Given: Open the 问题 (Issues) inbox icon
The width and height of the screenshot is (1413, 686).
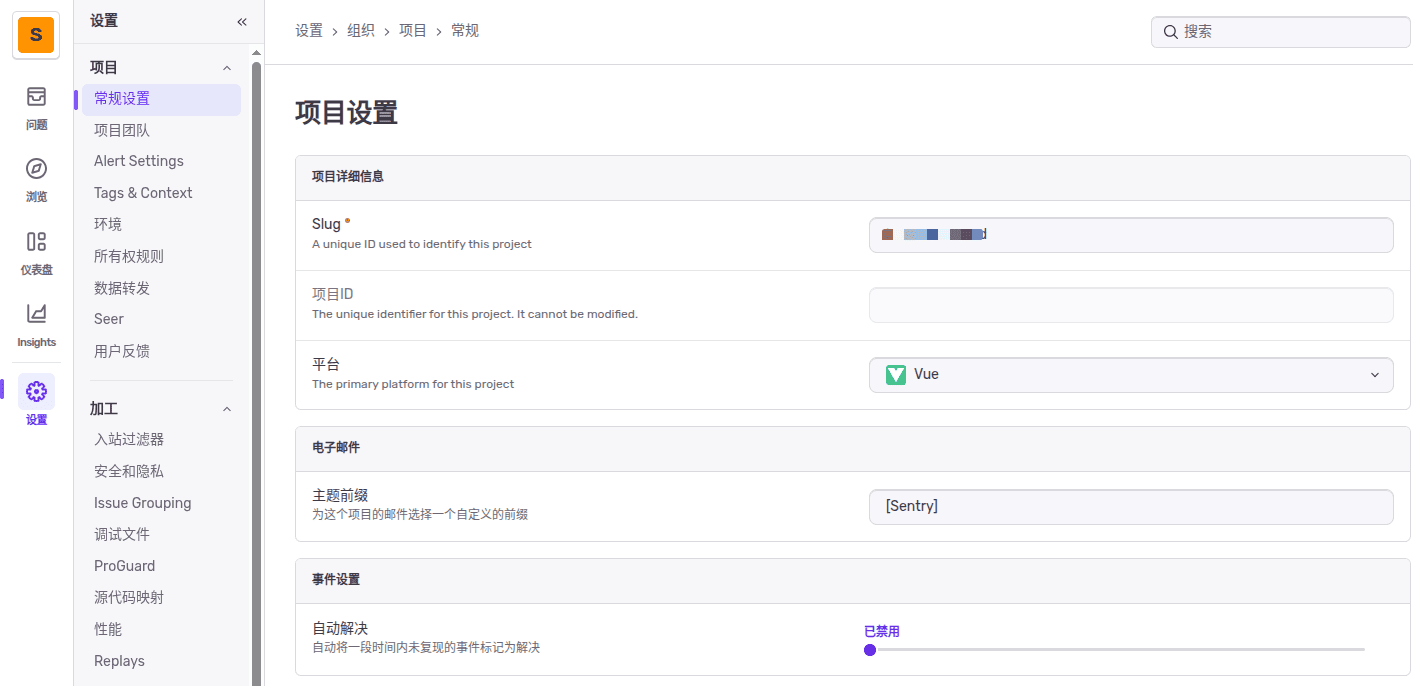Looking at the screenshot, I should point(36,97).
